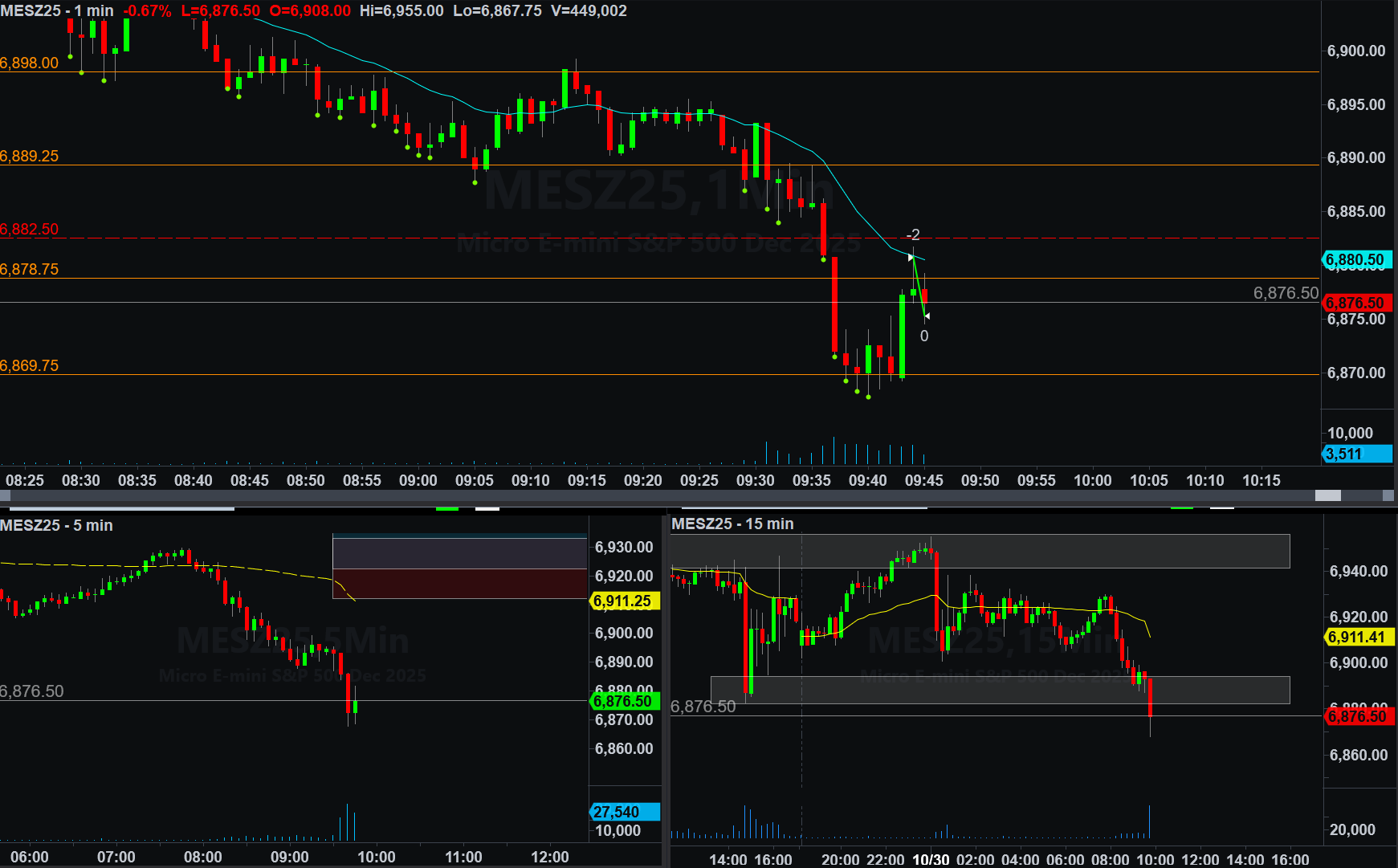Click the green 6,876.50 price tag on 5-min chart
Screen dimensions: 1398x868
623,701
